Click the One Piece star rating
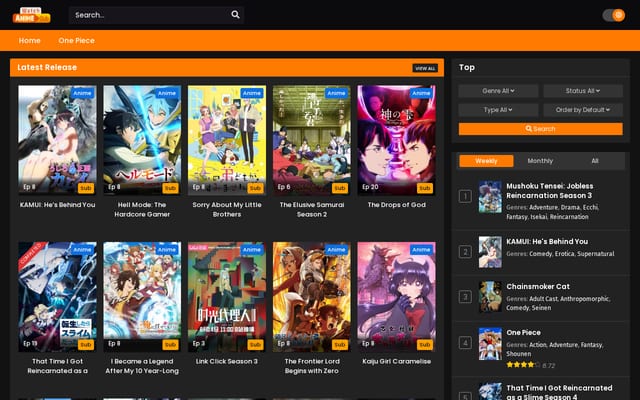640x400 pixels. click(523, 364)
